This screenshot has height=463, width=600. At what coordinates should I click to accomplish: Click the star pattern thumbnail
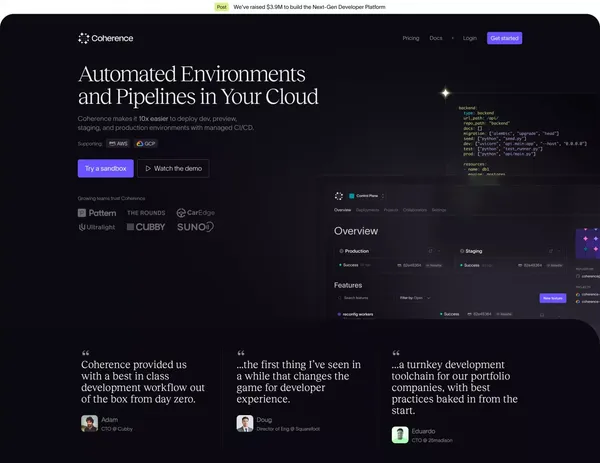tap(588, 244)
